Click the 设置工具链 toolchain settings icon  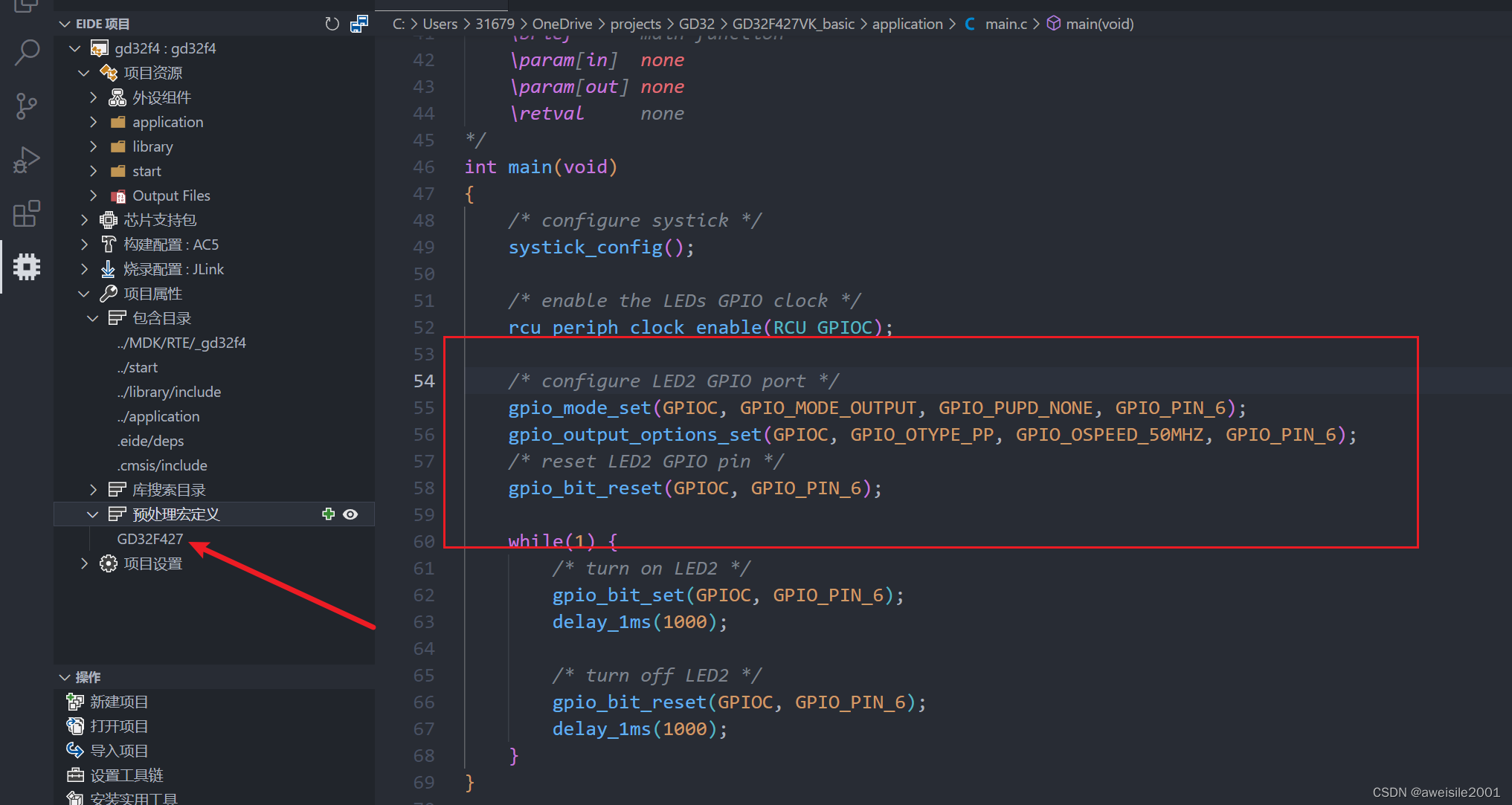(75, 775)
